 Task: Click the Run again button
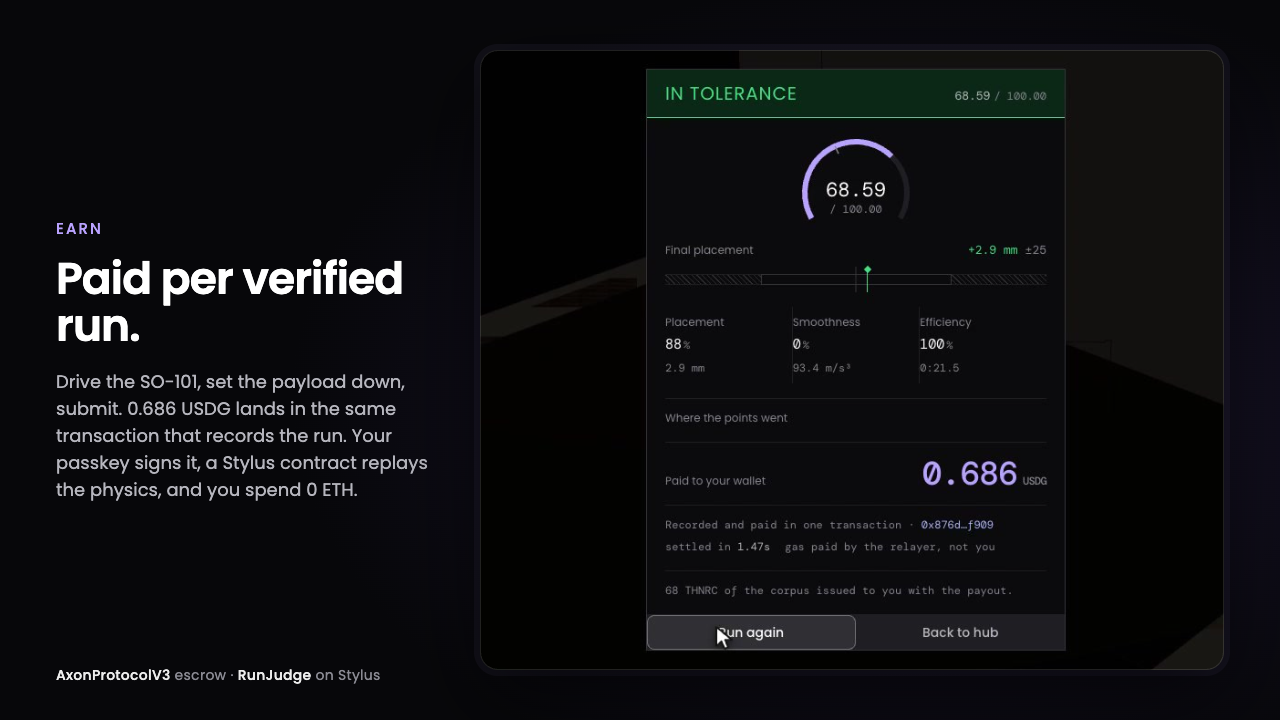point(751,632)
